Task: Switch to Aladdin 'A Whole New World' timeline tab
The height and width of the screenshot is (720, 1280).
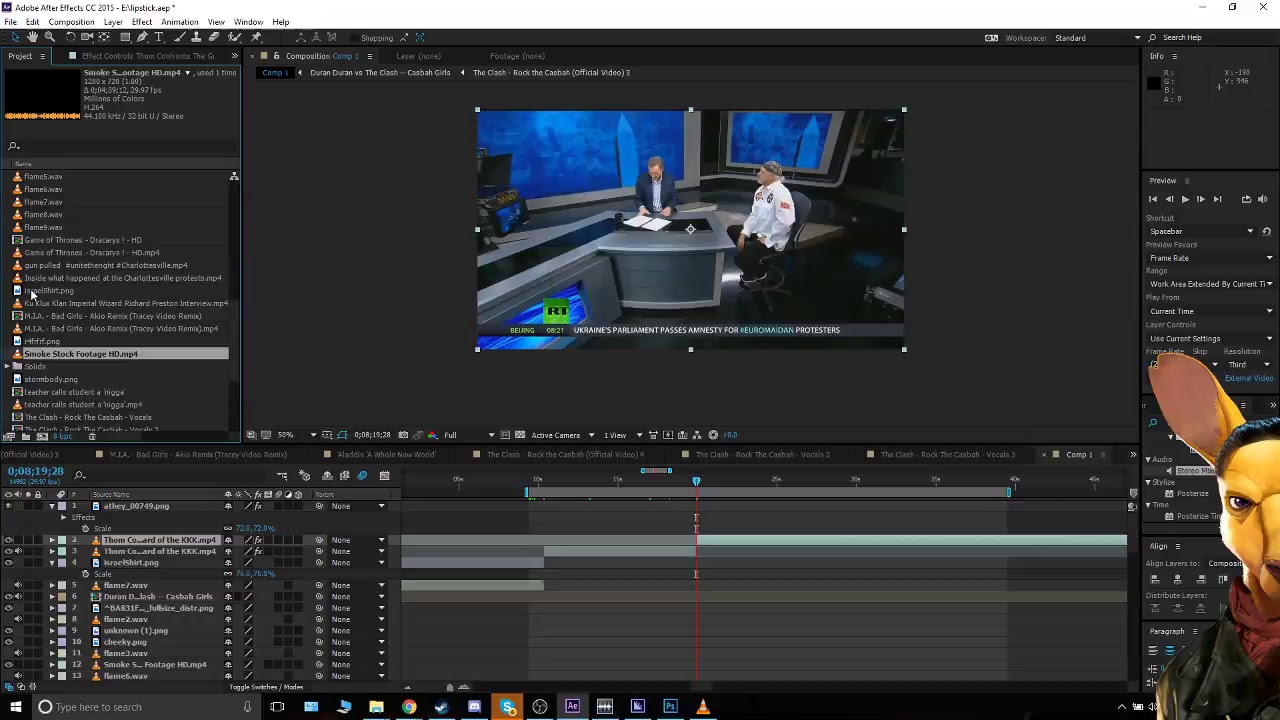Action: pyautogui.click(x=388, y=455)
